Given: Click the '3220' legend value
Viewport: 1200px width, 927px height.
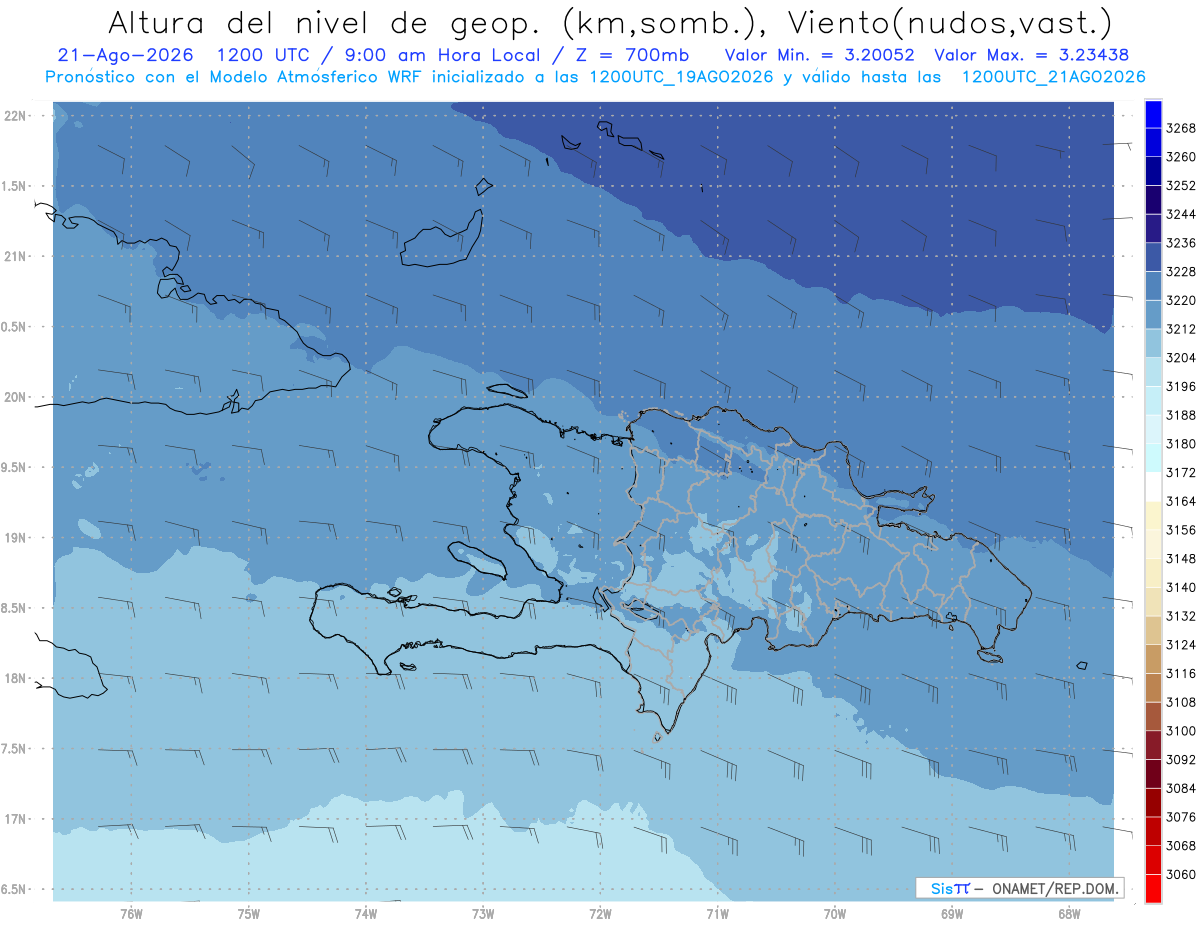Looking at the screenshot, I should (1181, 300).
